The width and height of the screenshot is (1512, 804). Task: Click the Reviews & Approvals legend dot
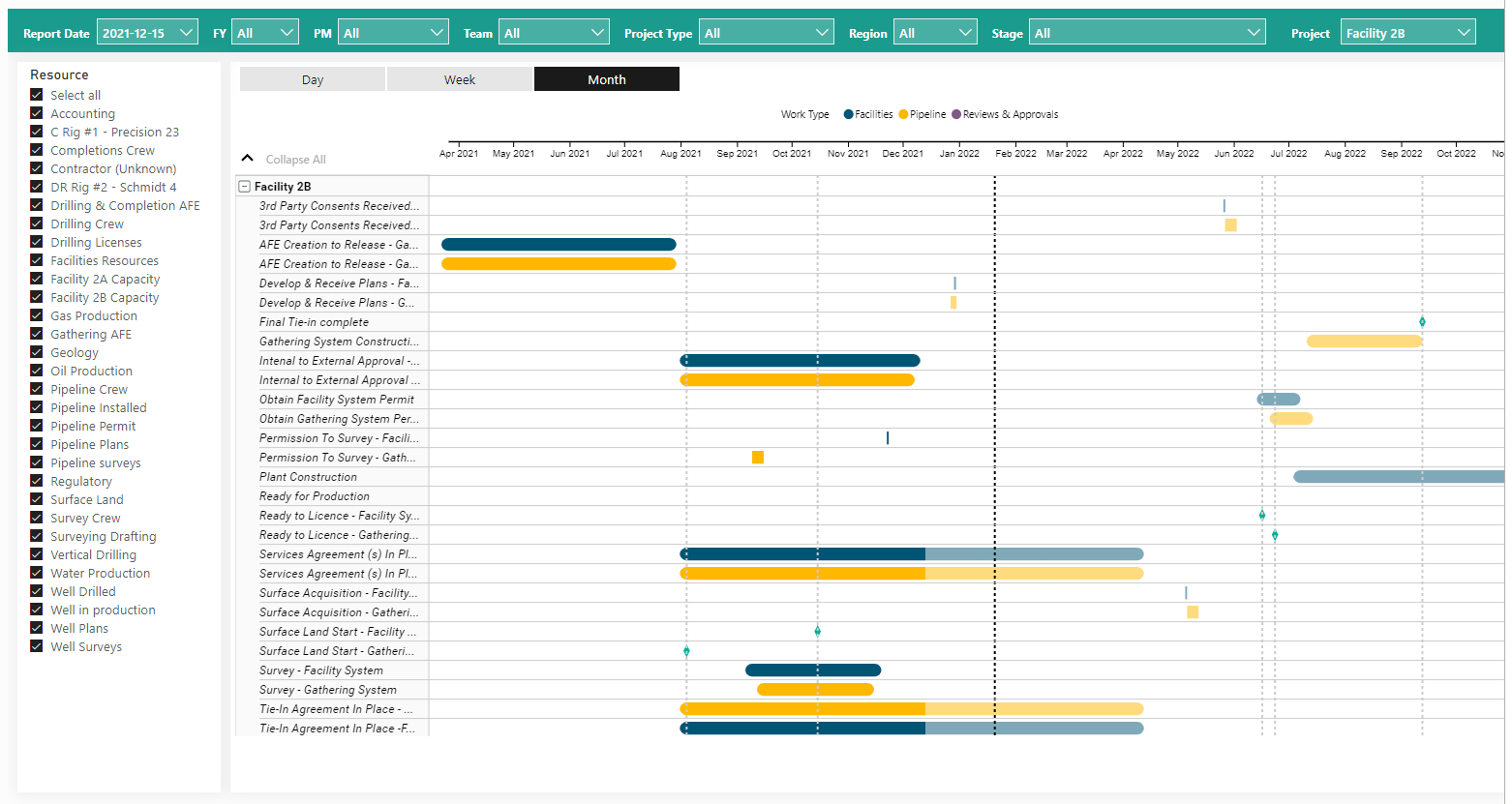pyautogui.click(x=956, y=114)
